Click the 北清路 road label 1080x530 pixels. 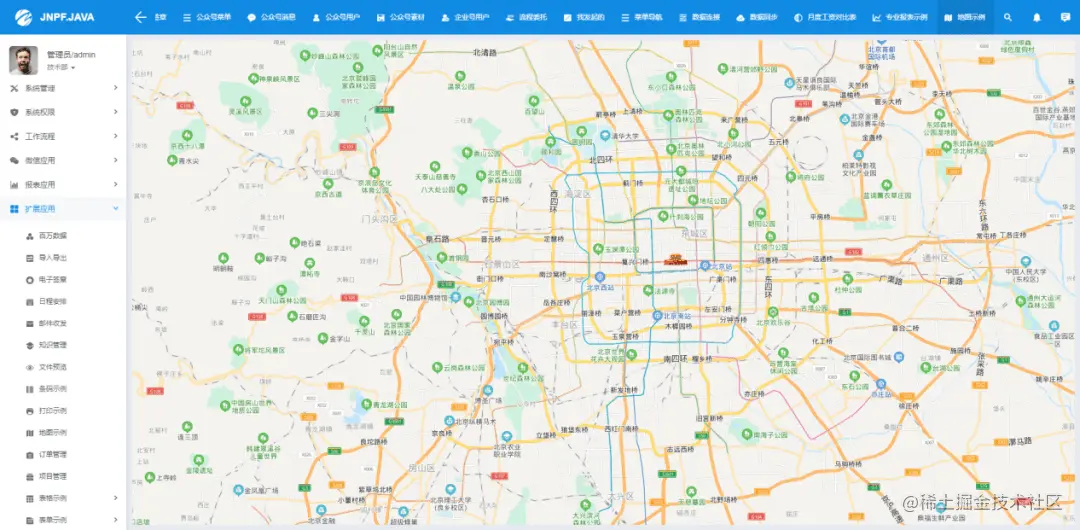(485, 52)
